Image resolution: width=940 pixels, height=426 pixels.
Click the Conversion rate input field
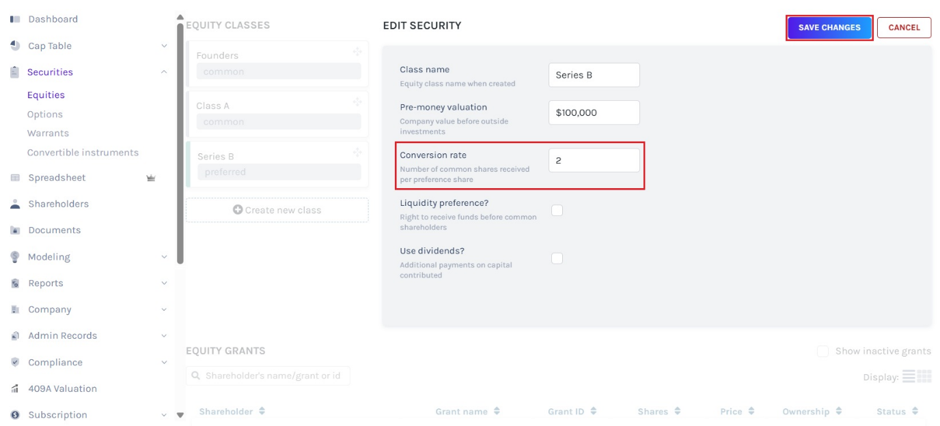(x=594, y=161)
